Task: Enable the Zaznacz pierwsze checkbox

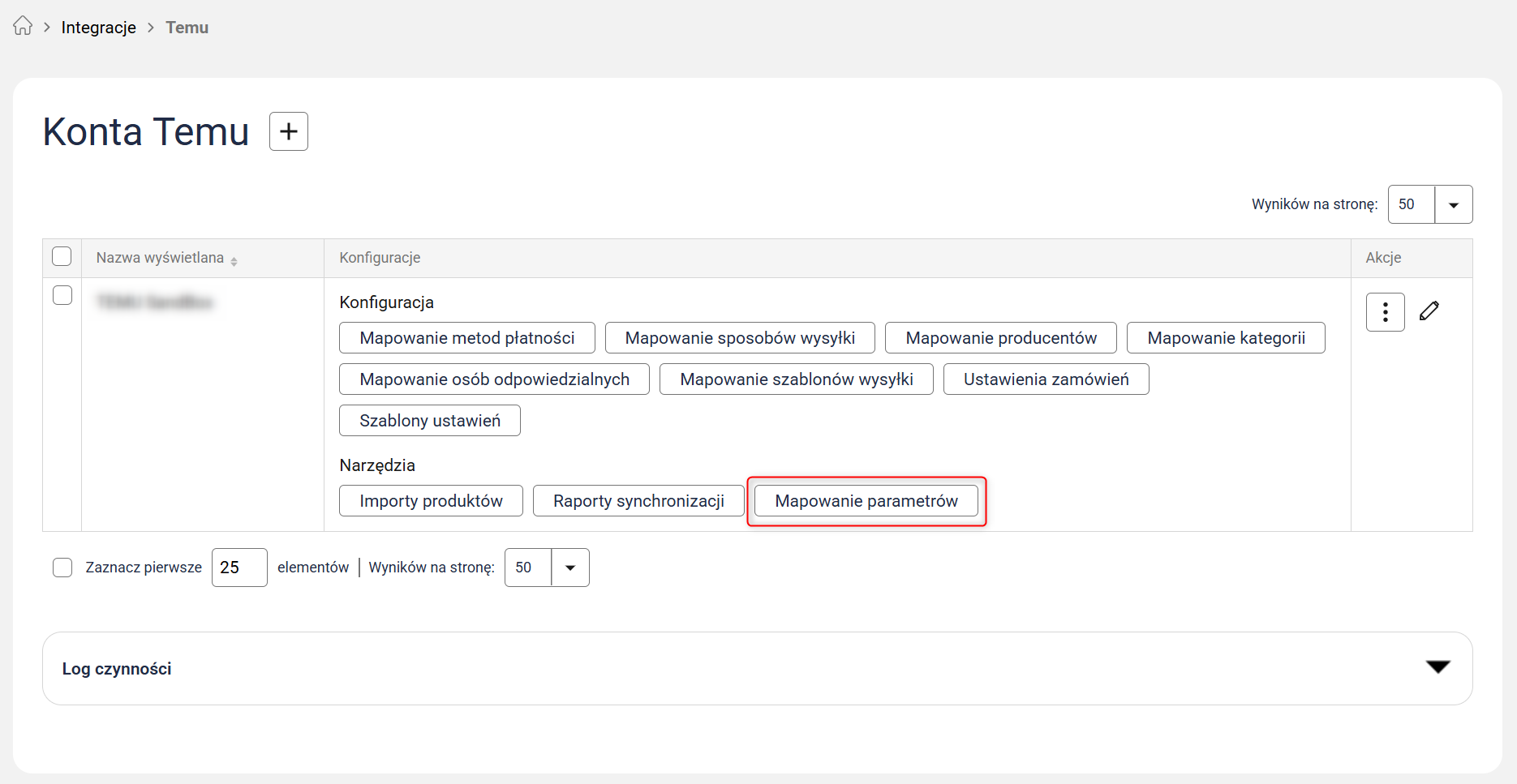Action: tap(62, 568)
